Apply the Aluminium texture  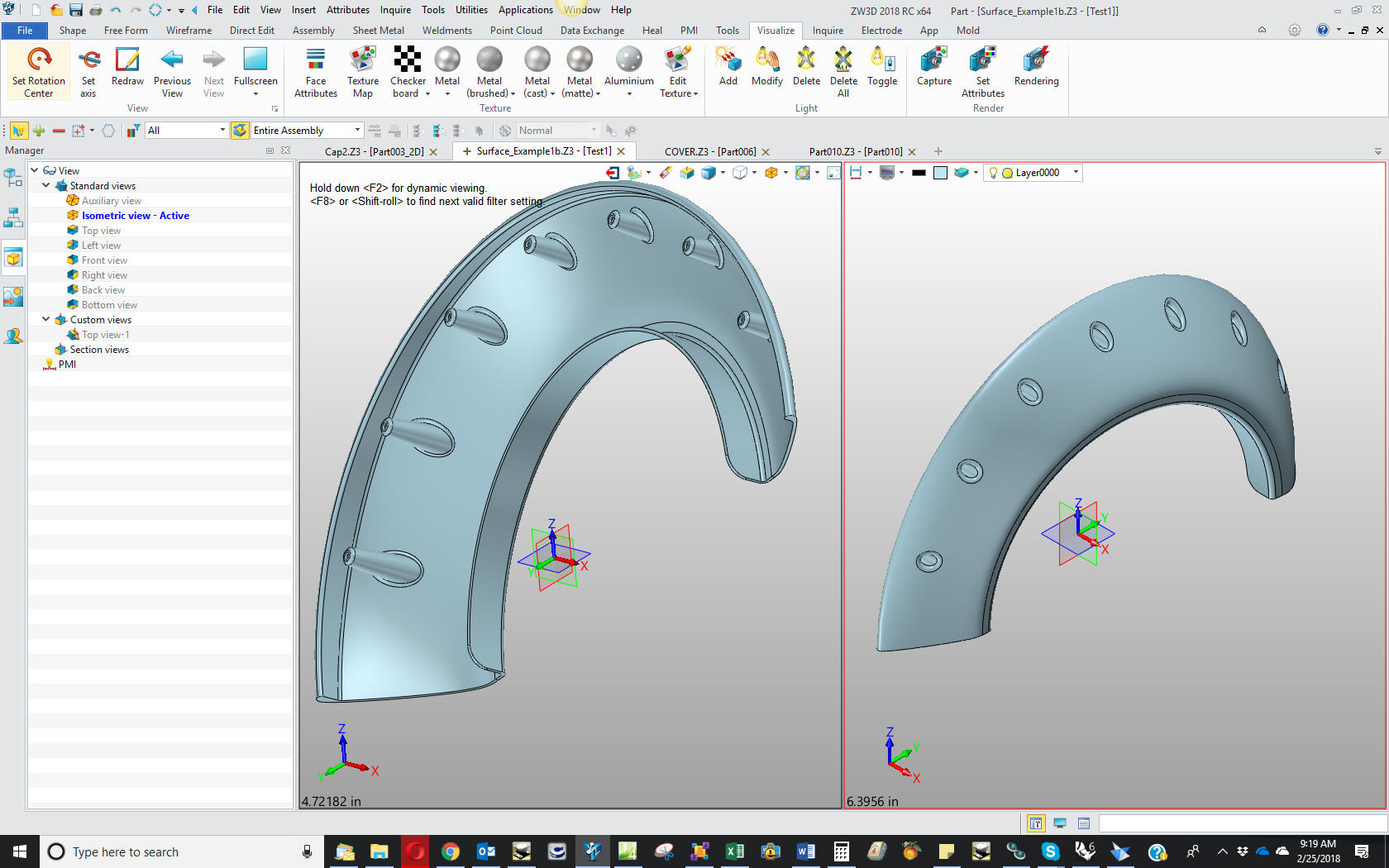click(629, 67)
